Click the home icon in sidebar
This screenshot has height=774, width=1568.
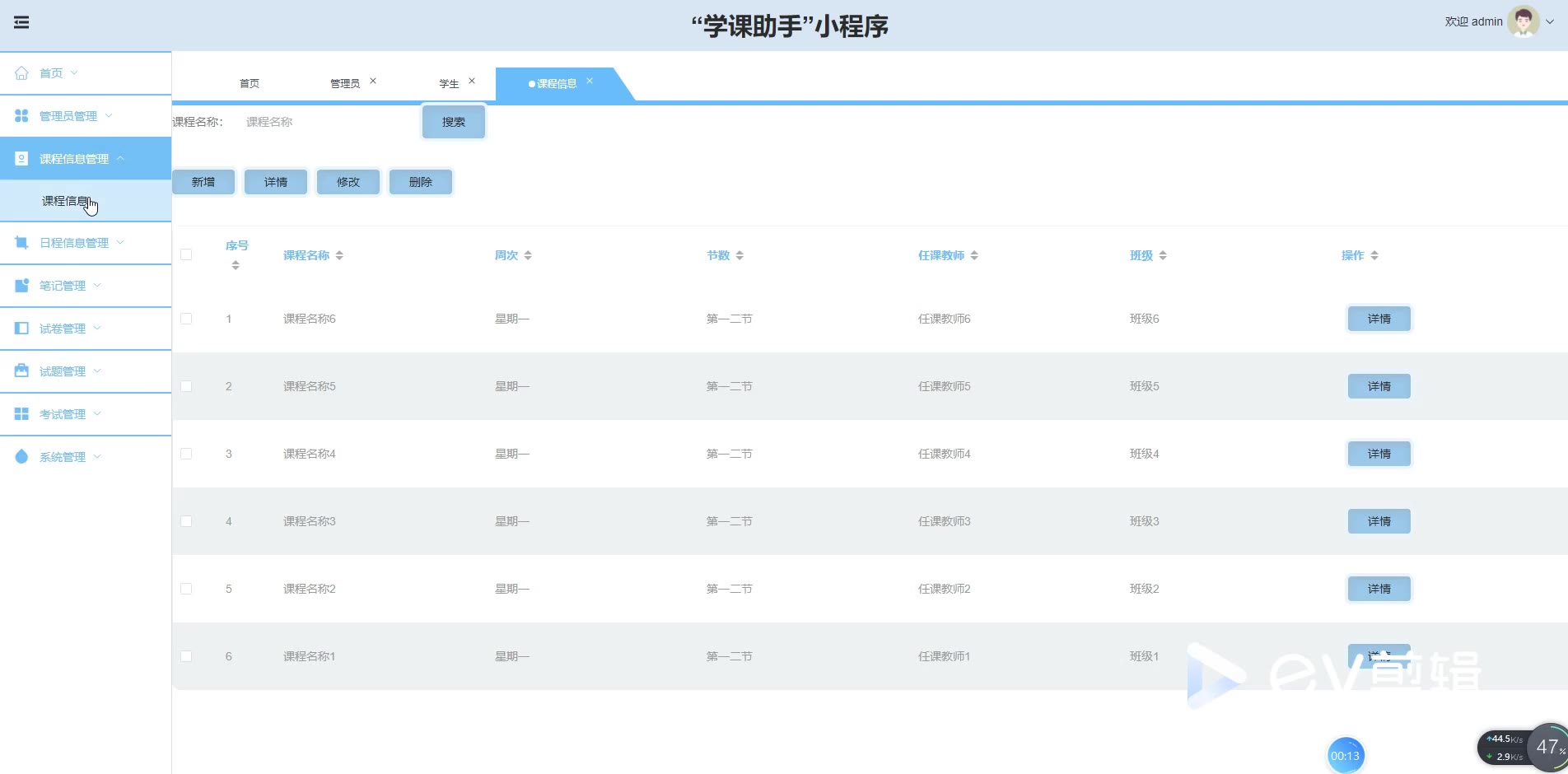click(21, 72)
